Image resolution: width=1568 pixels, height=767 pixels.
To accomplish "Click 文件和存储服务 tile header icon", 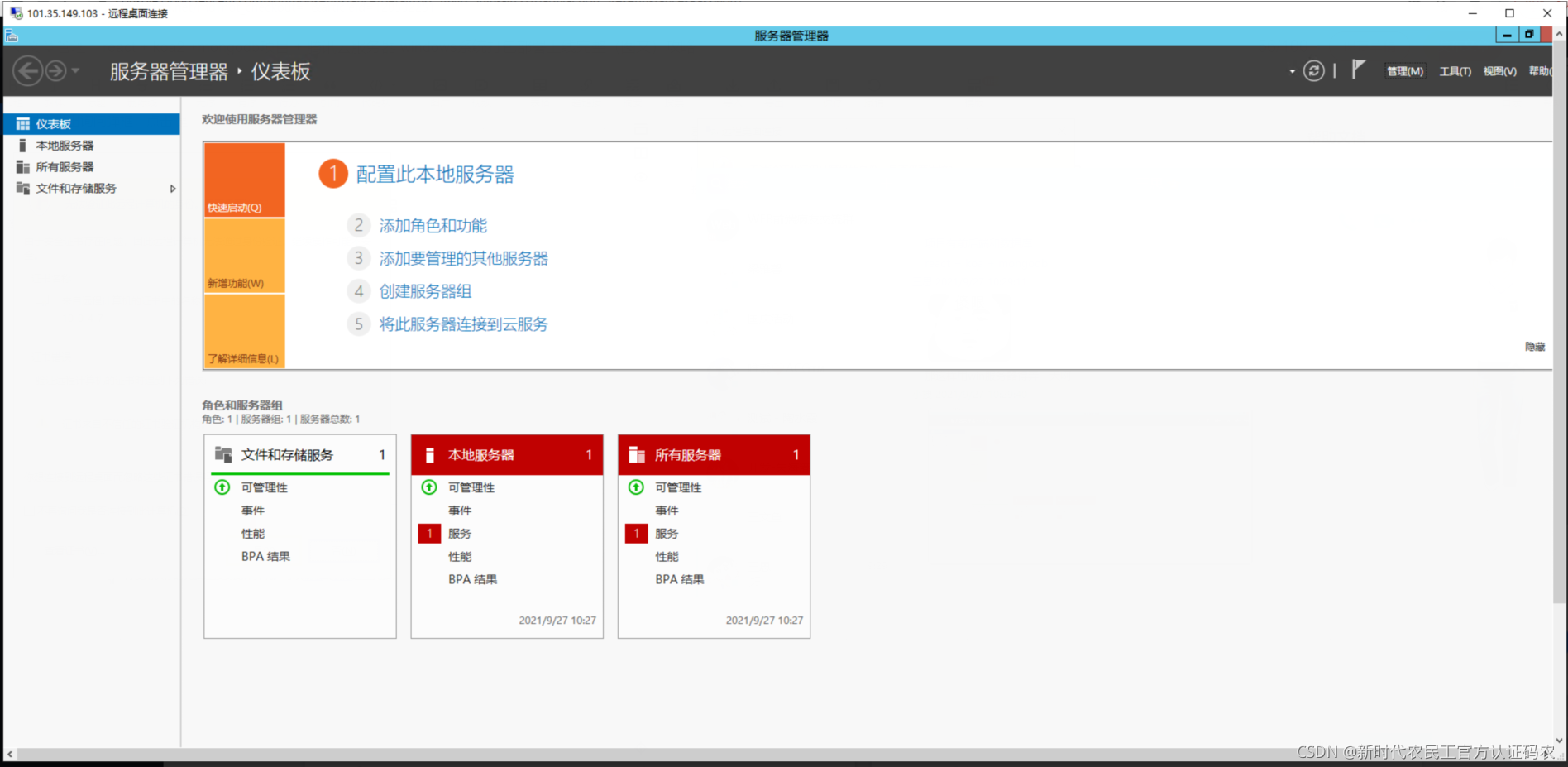I will coord(223,454).
